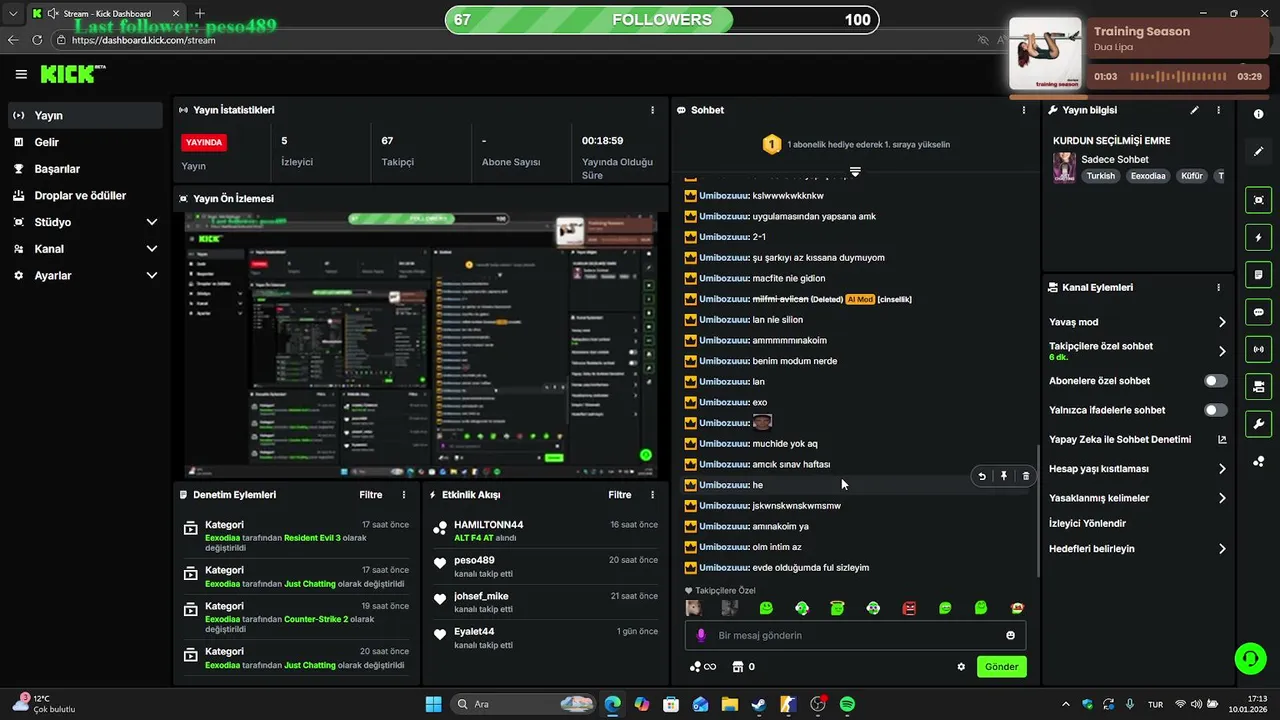The image size is (1280, 720).
Task: Toggle stream preview panel icon in right sidebar
Action: 1258,200
